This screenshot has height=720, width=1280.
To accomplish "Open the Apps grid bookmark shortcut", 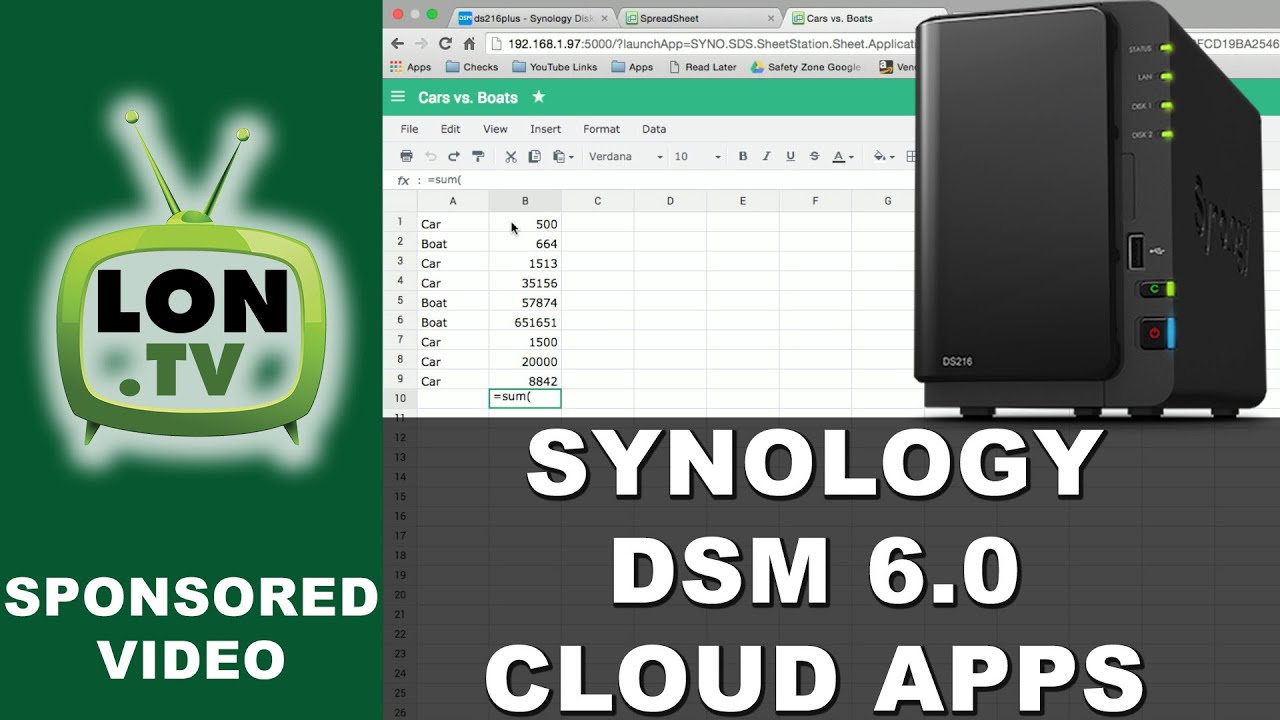I will click(x=411, y=67).
